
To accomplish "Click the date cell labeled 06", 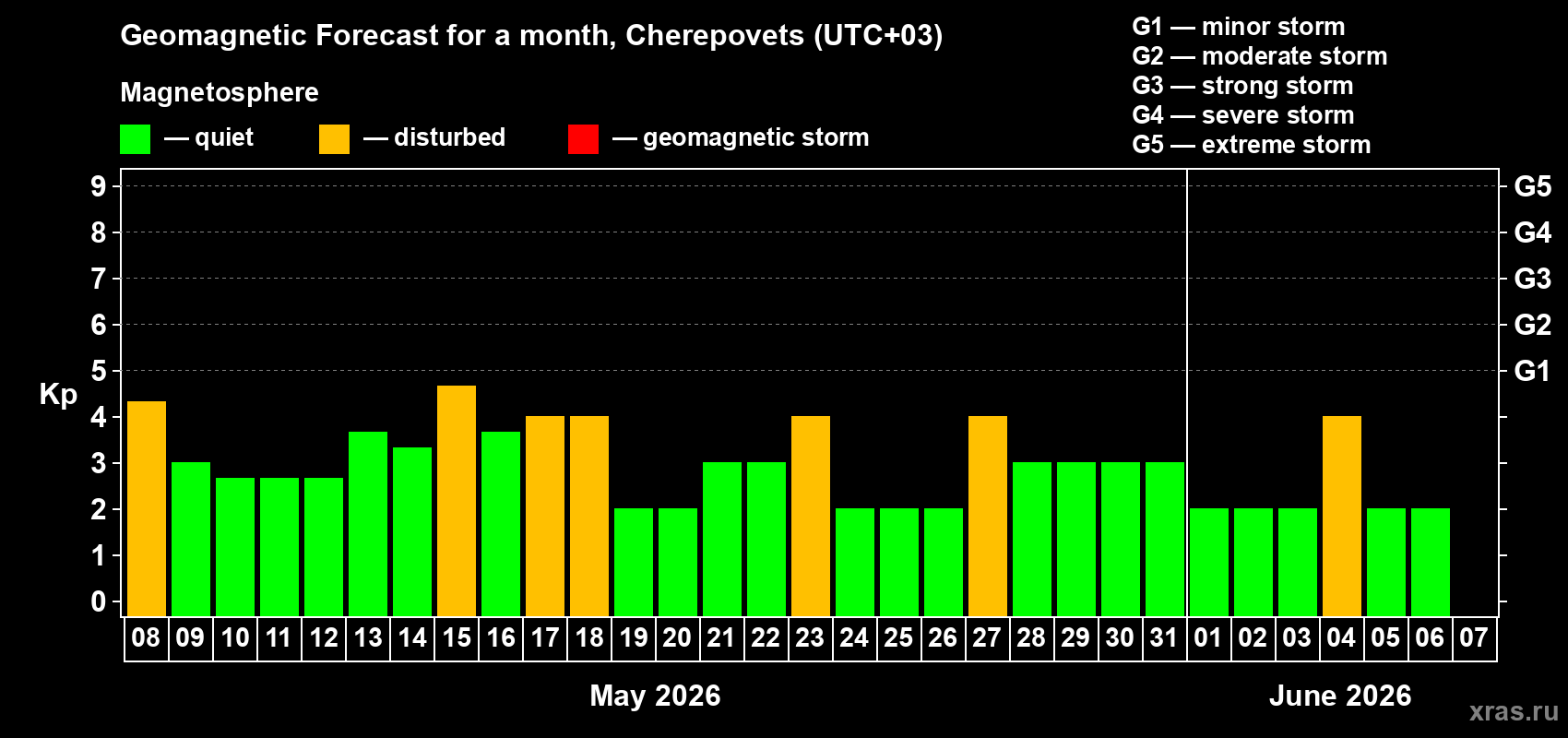I will 1431,638.
